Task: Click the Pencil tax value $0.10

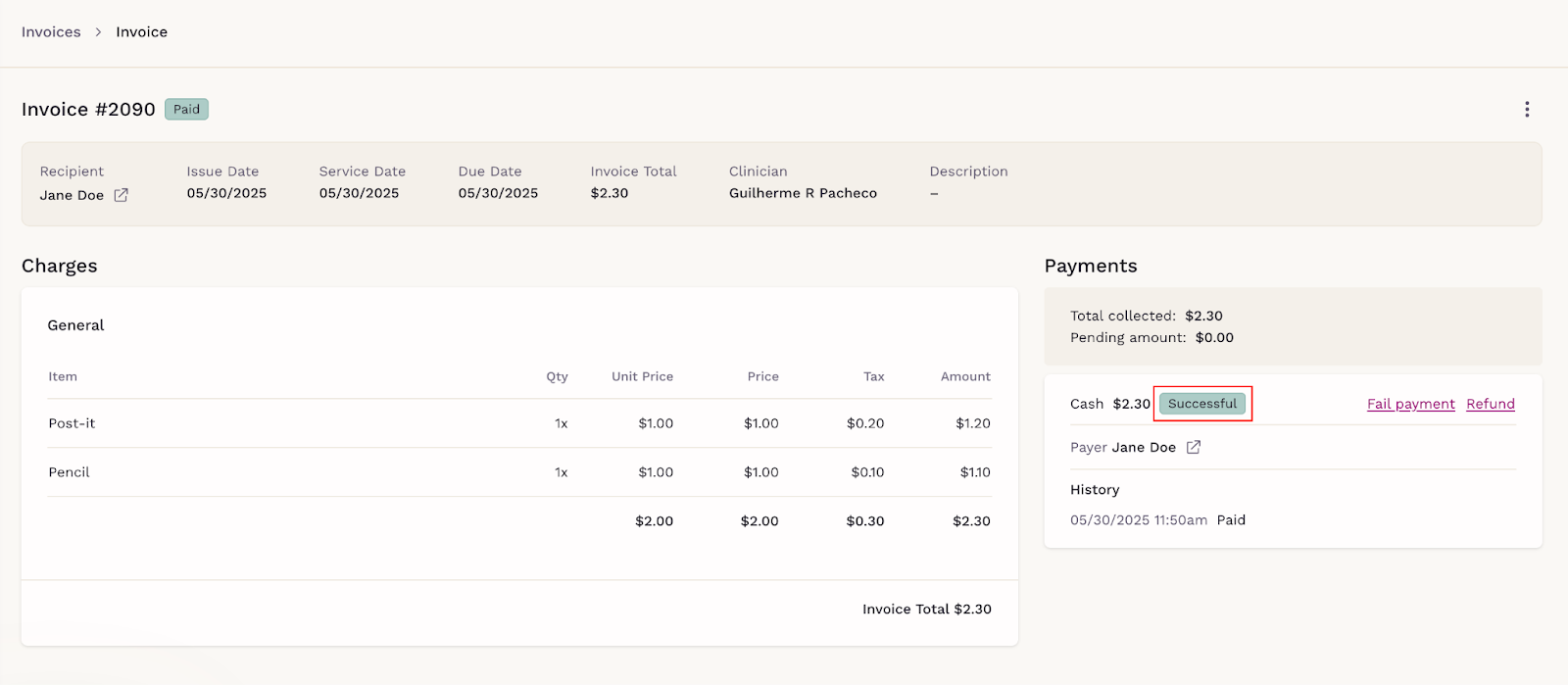Action: click(867, 472)
